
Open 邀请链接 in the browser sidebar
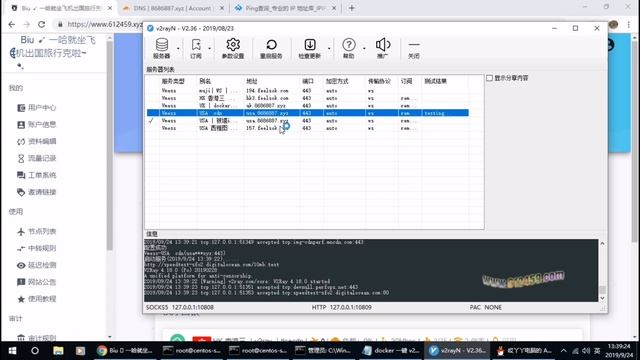click(x=36, y=192)
